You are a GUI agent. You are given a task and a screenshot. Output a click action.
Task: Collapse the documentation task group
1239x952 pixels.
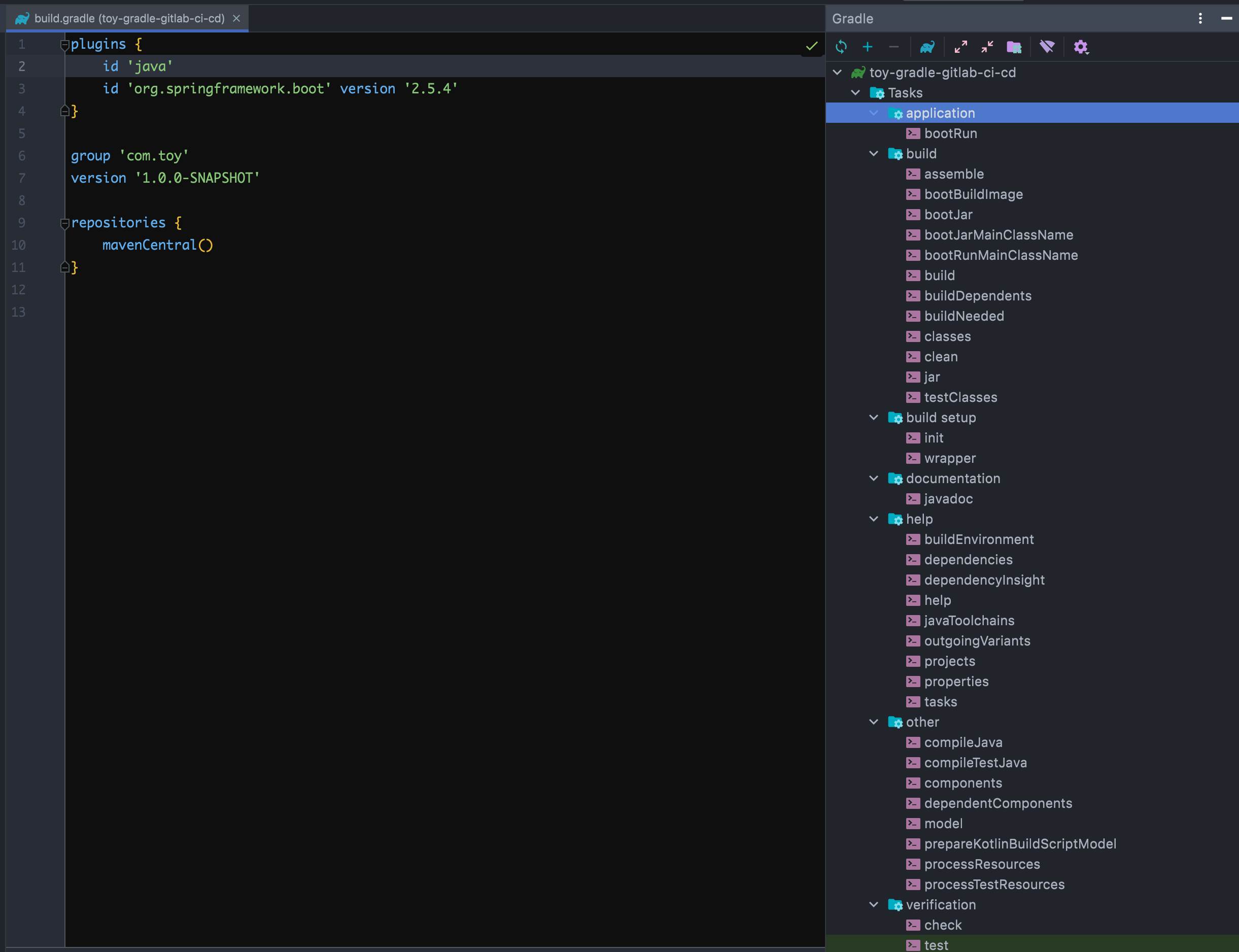pos(874,478)
